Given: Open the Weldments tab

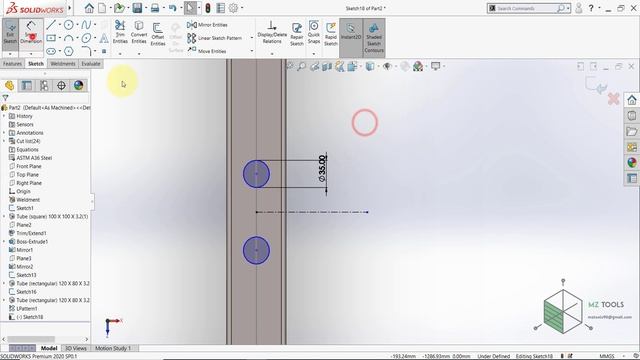Looking at the screenshot, I should (63, 64).
